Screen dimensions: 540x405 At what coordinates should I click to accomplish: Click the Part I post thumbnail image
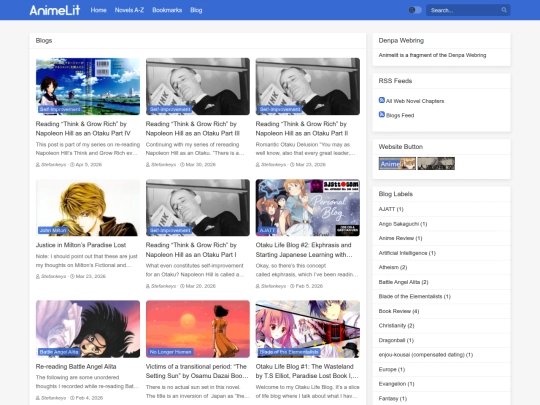click(198, 208)
